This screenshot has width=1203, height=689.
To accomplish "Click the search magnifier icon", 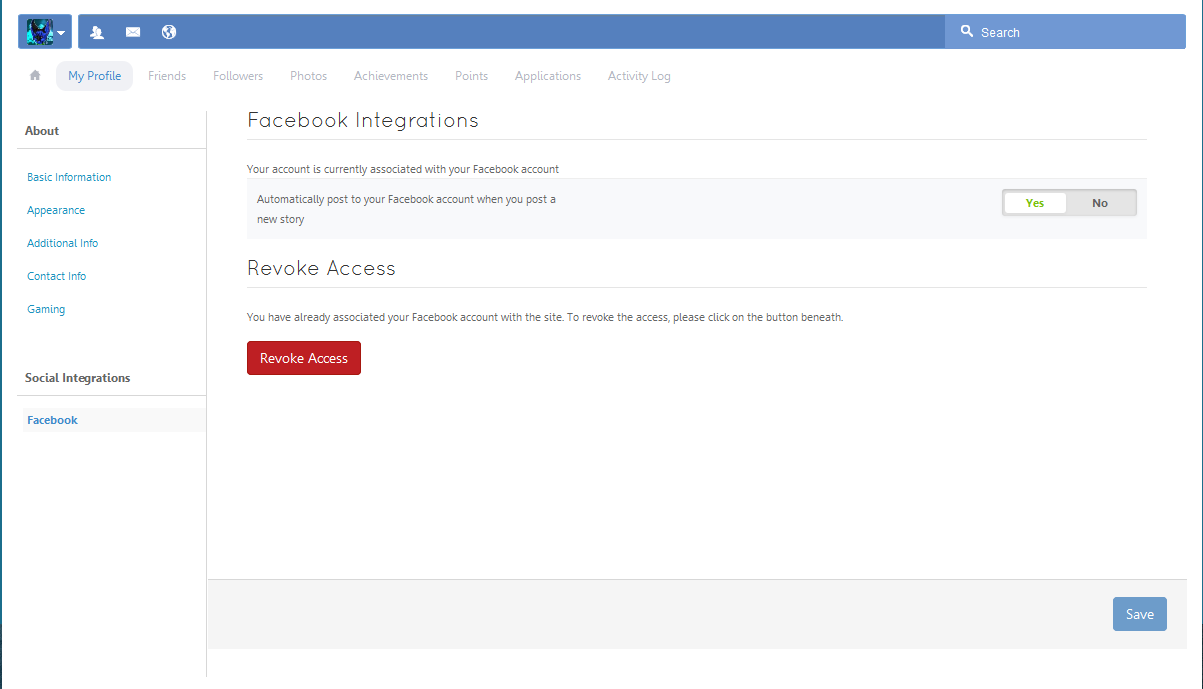I will 967,32.
